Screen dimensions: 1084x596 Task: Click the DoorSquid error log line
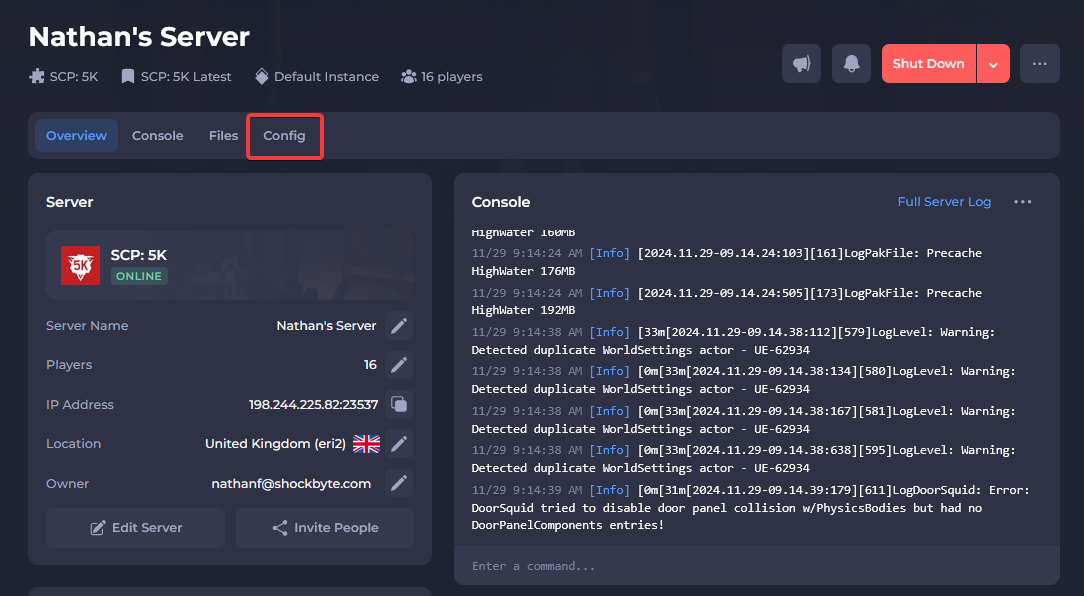tap(751, 507)
